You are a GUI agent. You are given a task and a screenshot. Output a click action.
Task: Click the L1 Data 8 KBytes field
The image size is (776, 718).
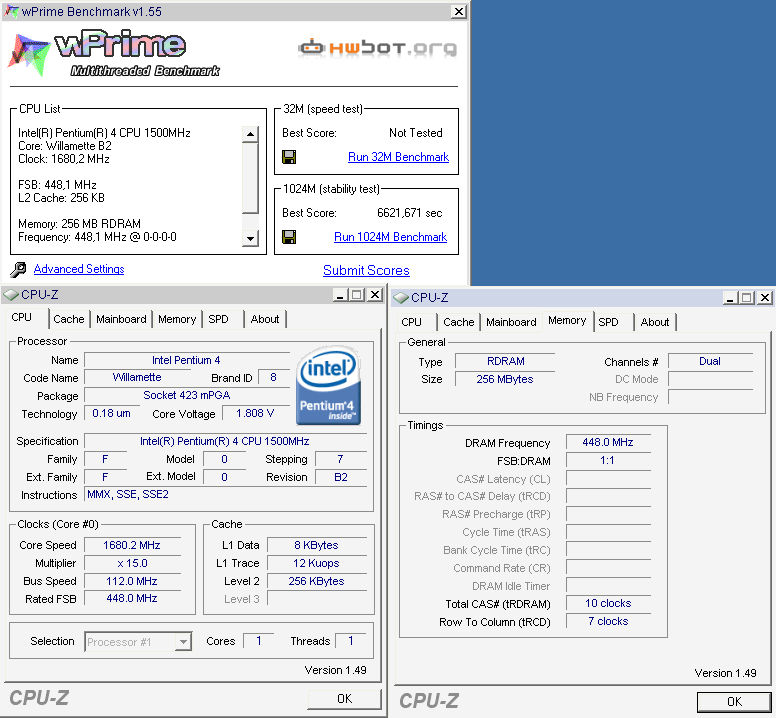click(x=316, y=545)
